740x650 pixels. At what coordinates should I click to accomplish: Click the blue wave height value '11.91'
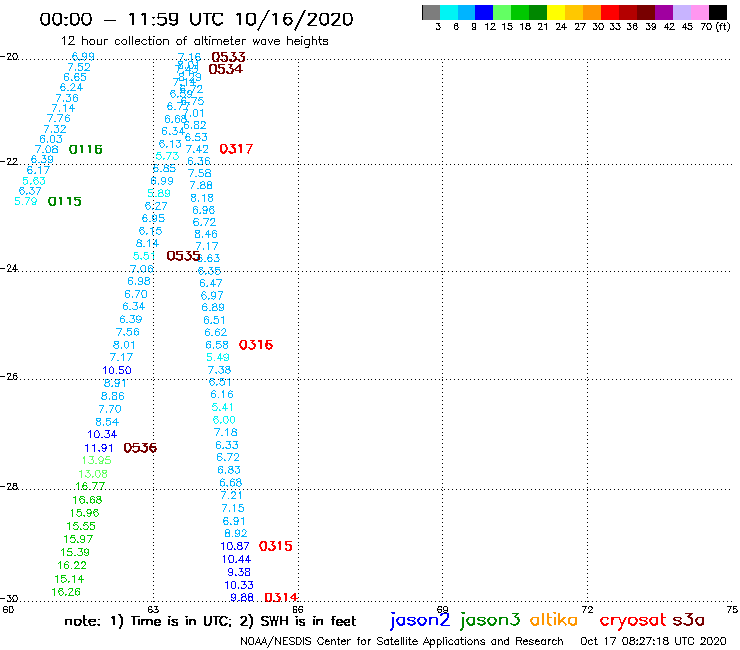(99, 448)
